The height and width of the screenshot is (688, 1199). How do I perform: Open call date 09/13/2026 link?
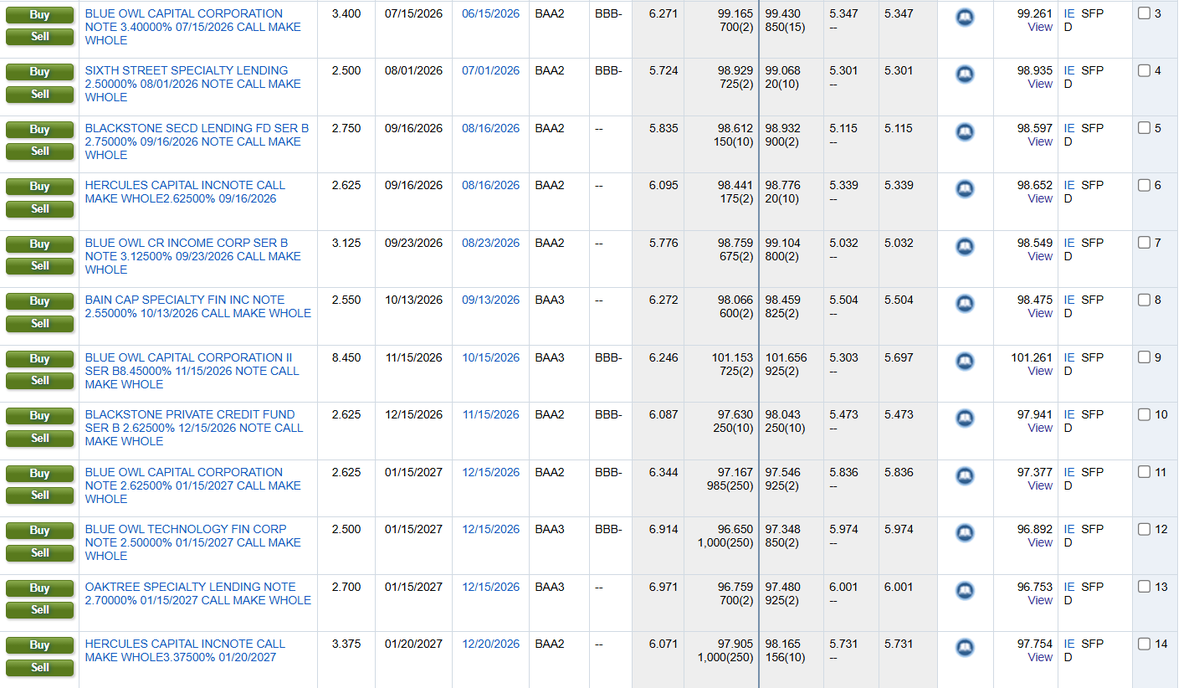(x=490, y=300)
